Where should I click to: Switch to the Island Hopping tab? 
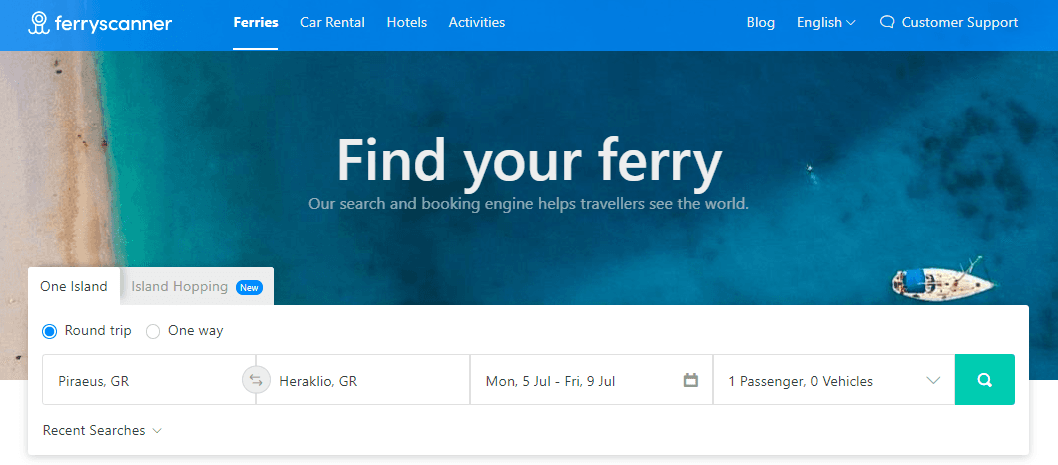pyautogui.click(x=180, y=287)
